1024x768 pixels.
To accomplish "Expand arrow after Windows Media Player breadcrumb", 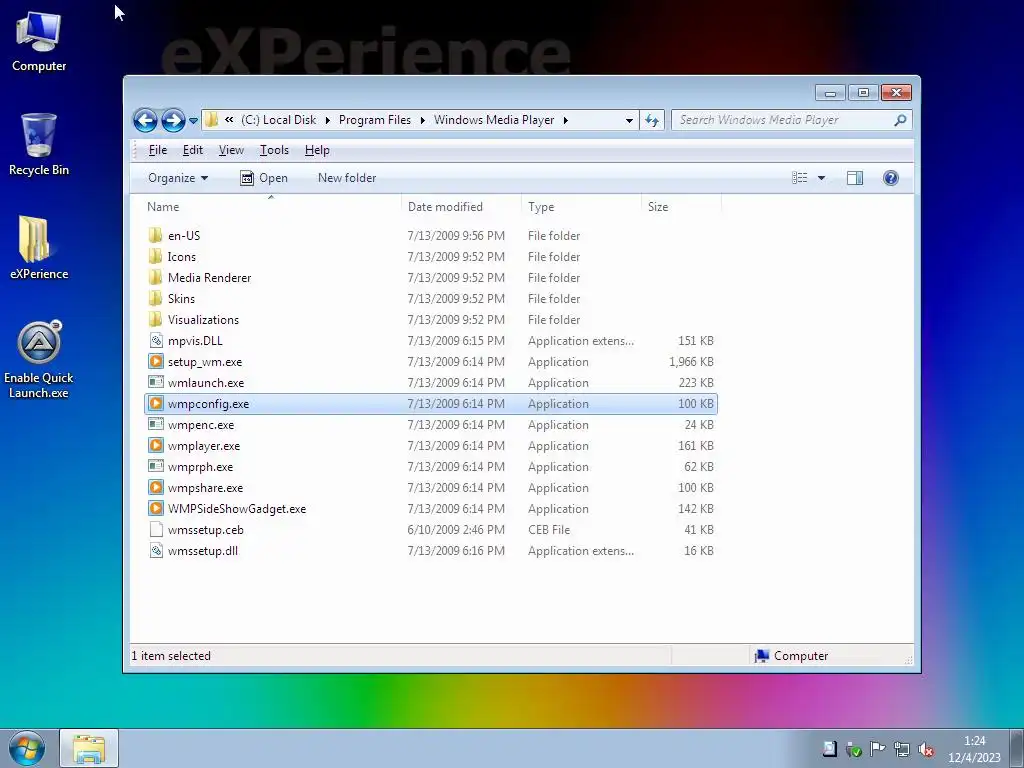I will tap(566, 120).
